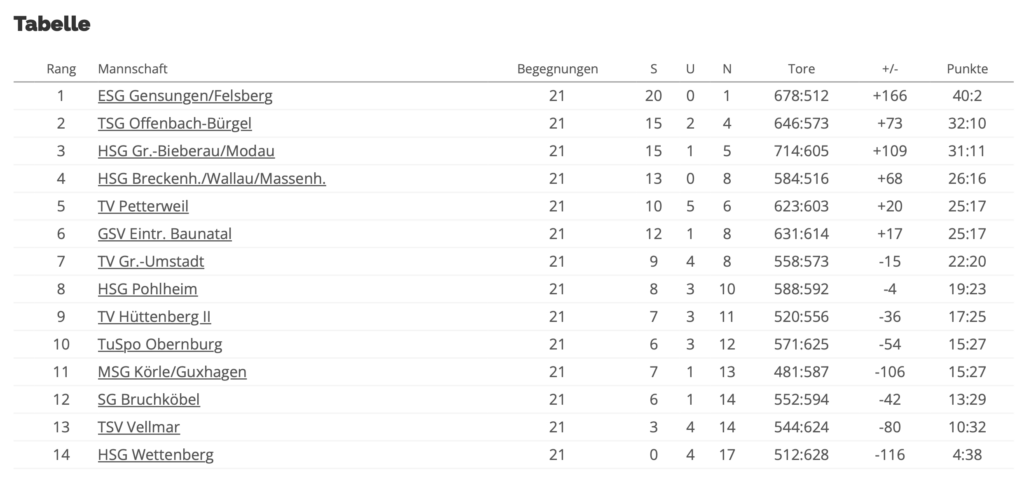
Task: Open TV Hüttenberg II link
Action: (x=154, y=317)
